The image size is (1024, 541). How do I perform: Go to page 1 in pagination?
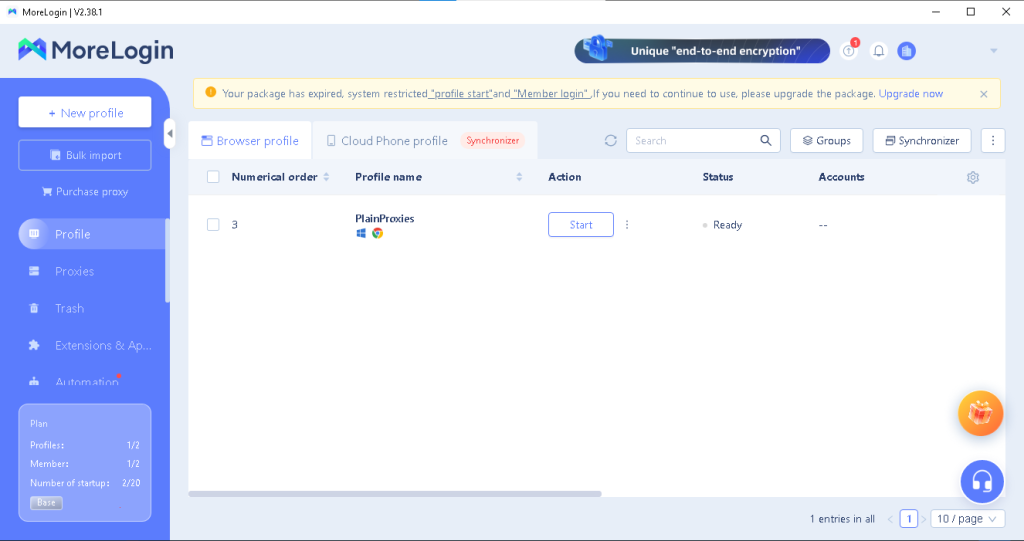(x=908, y=519)
